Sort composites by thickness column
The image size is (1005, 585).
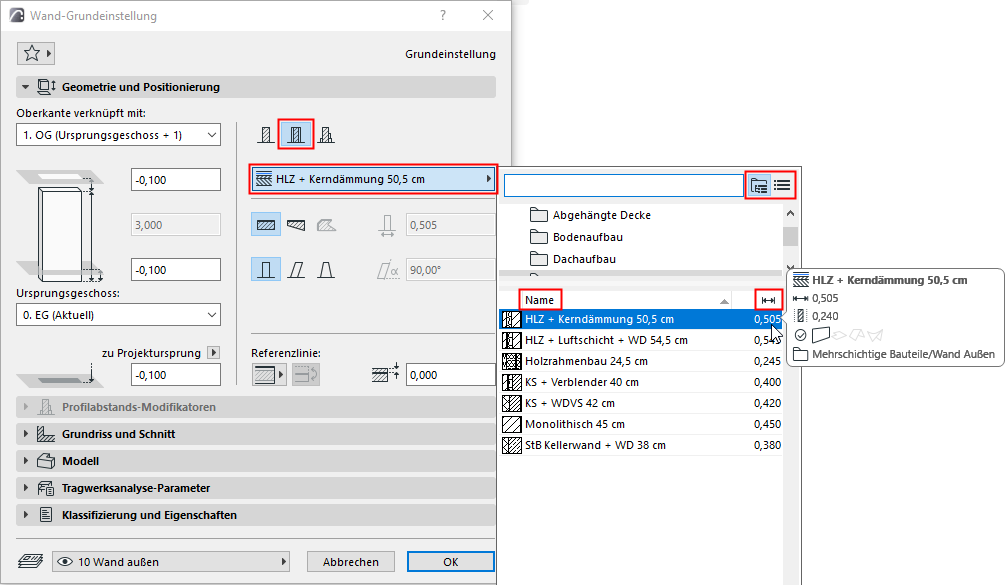click(768, 300)
